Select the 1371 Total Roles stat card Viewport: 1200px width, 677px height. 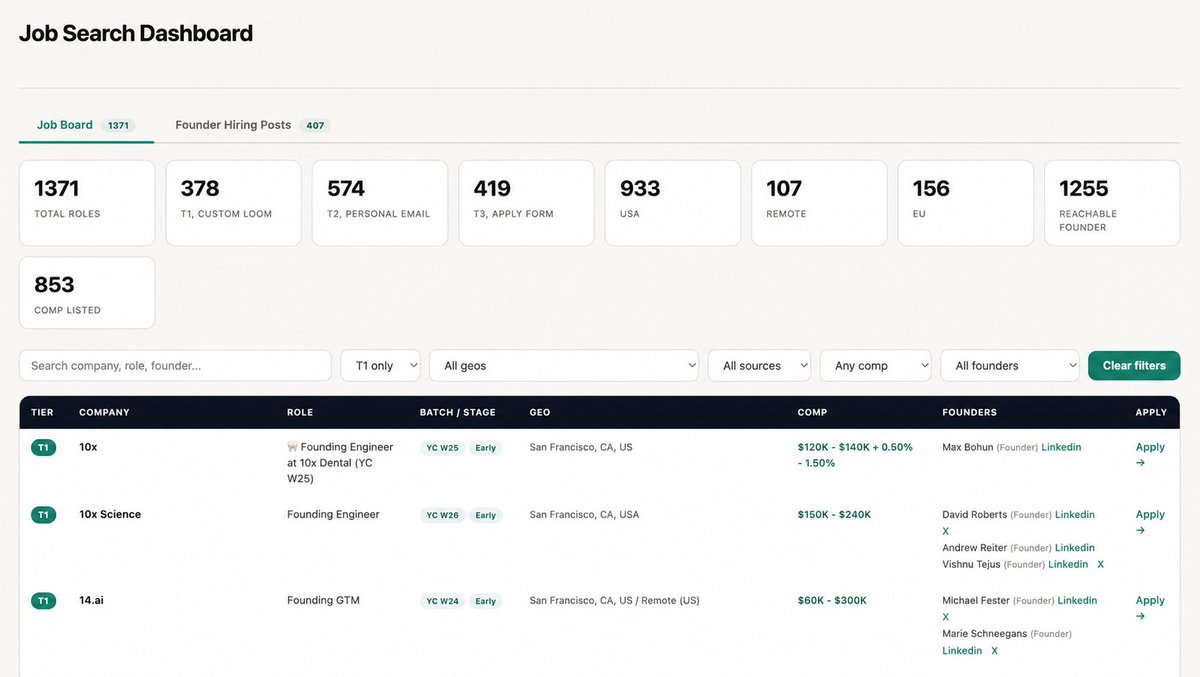87,203
